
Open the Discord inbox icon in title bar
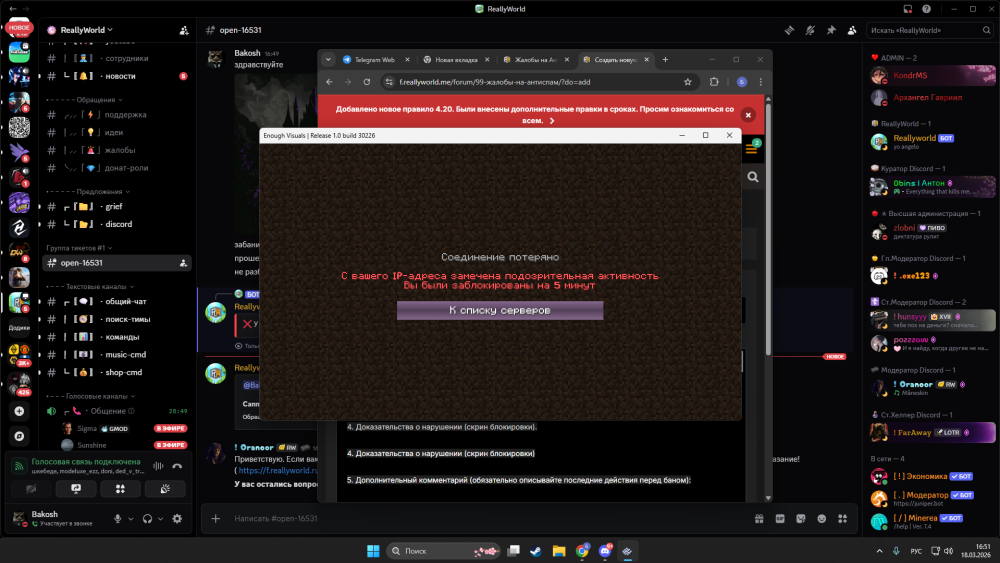click(908, 9)
